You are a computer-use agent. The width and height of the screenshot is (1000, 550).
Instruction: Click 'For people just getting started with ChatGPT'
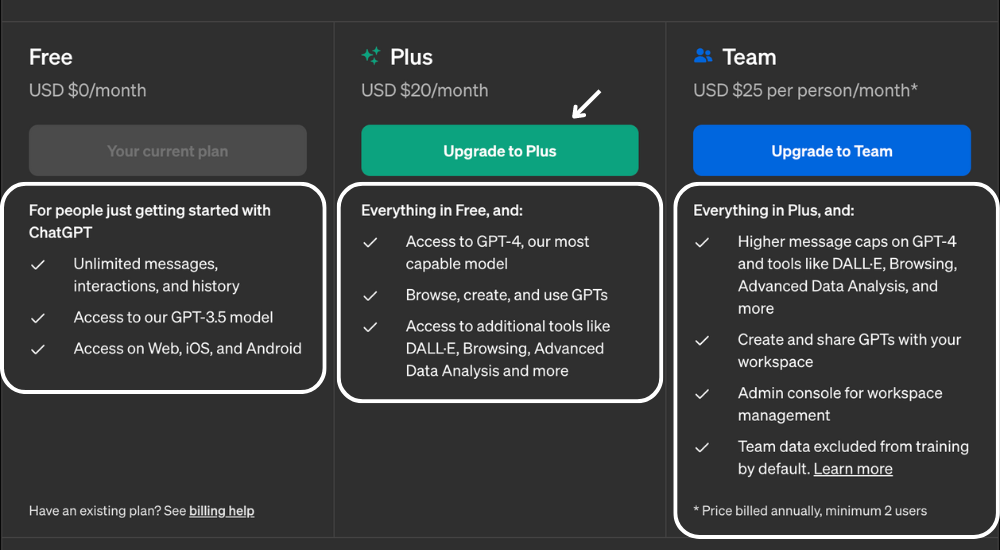point(150,221)
